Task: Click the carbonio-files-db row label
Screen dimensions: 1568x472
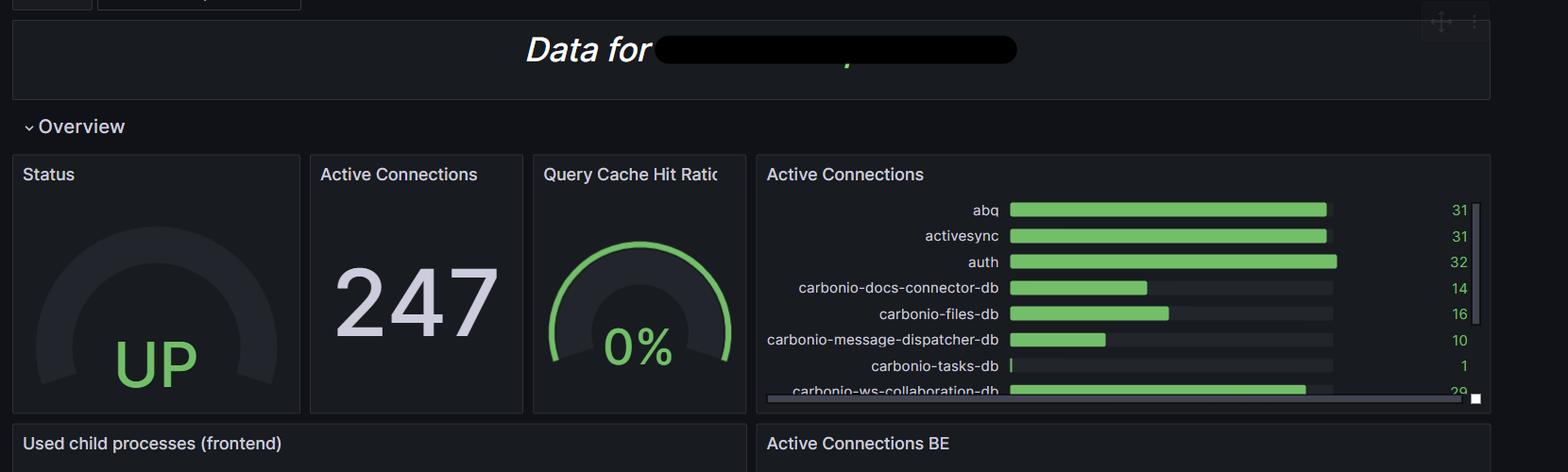Action: click(x=938, y=314)
